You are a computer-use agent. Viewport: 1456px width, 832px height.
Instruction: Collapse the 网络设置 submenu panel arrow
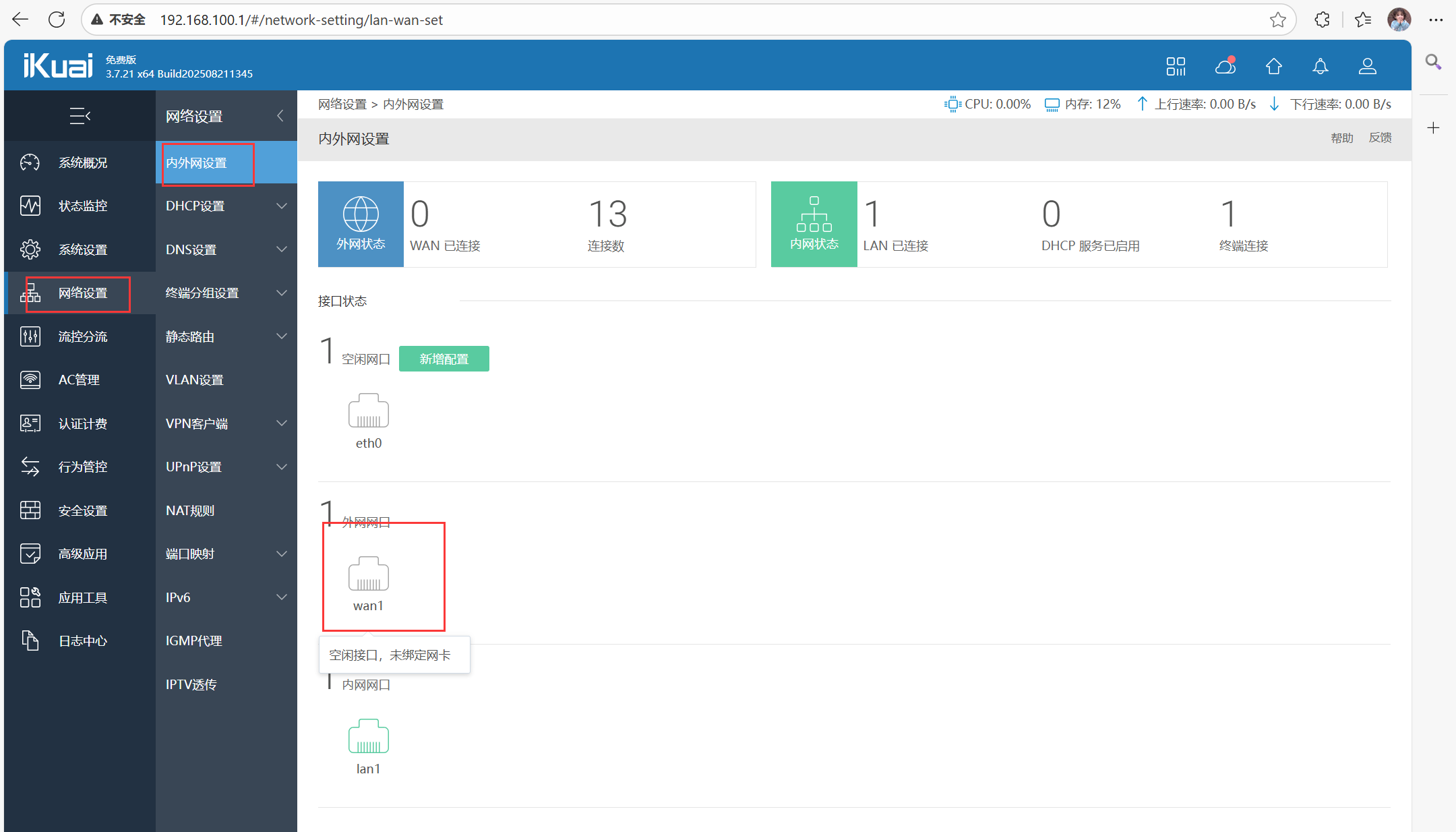(280, 116)
